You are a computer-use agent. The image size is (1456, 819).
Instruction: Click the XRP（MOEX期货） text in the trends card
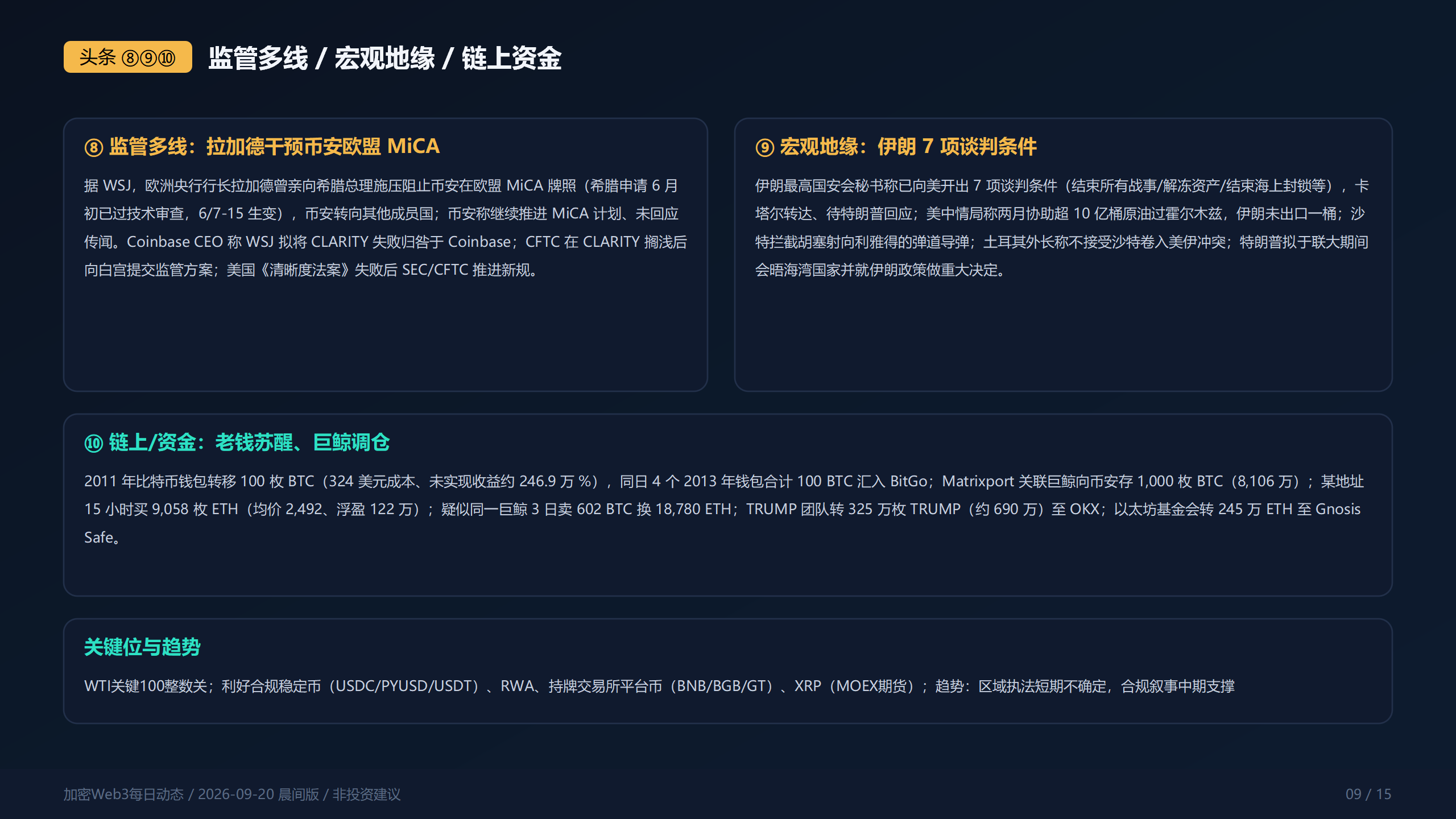[x=854, y=686]
